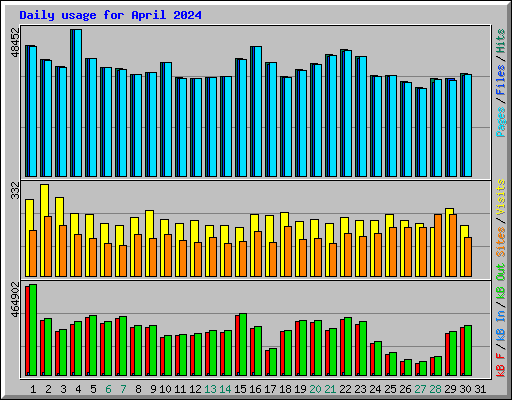Select day label 12 on the x-axis
The height and width of the screenshot is (400, 512).
(195, 389)
